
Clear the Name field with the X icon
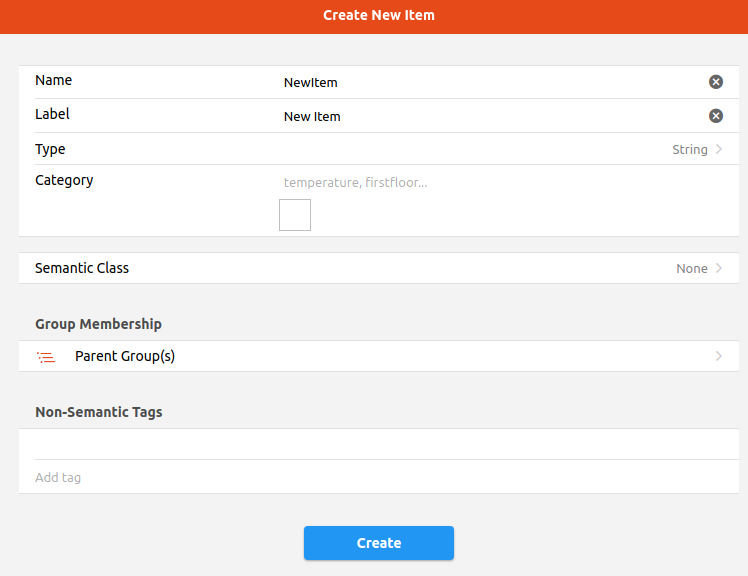pos(716,82)
